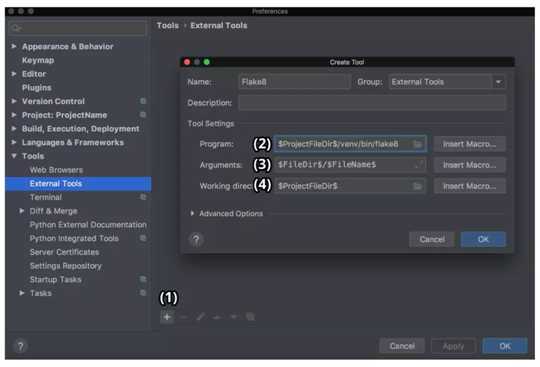Select Startup Tasks
The height and width of the screenshot is (367, 540).
[56, 280]
